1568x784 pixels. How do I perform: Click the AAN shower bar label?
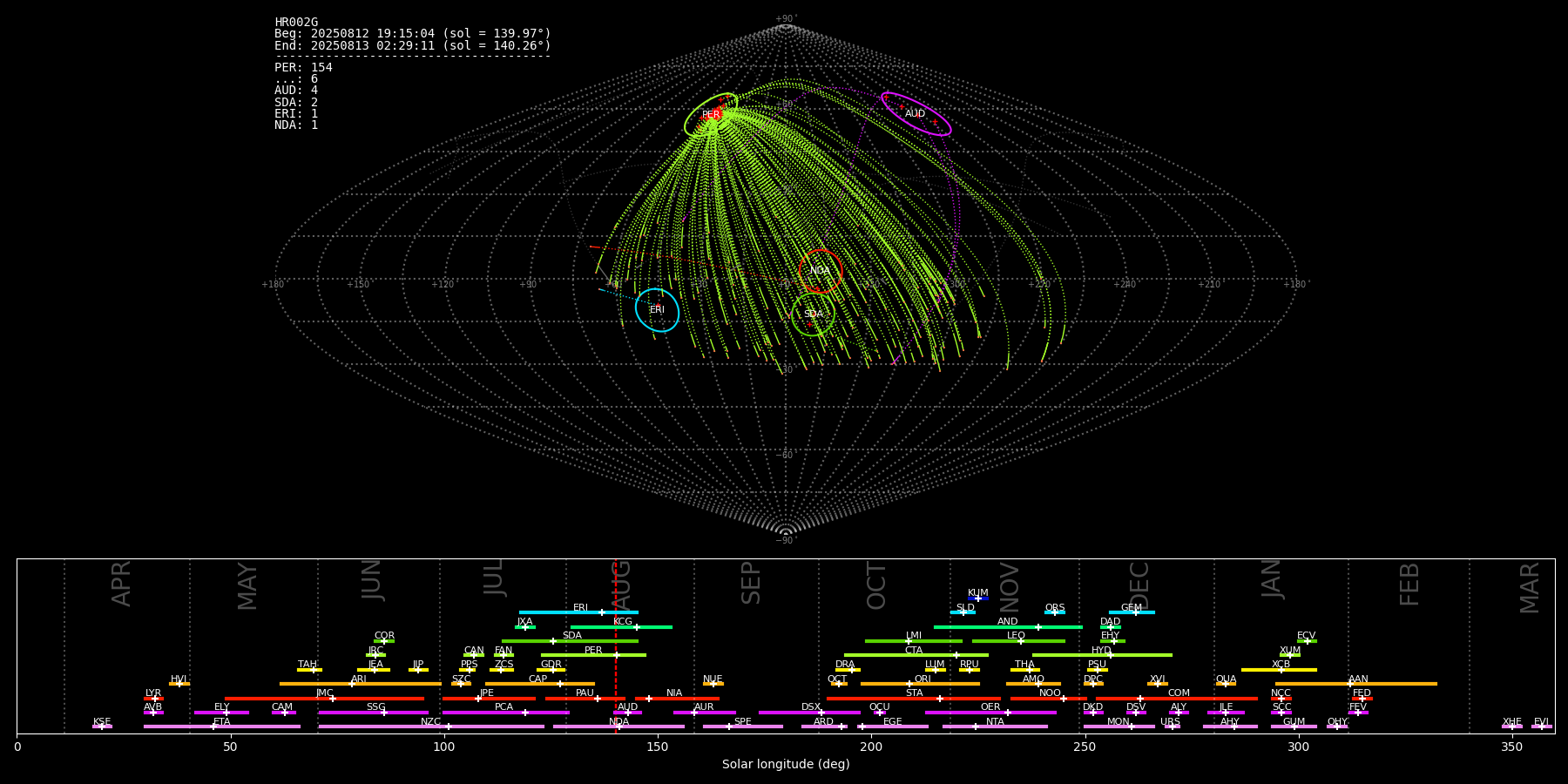[1358, 679]
